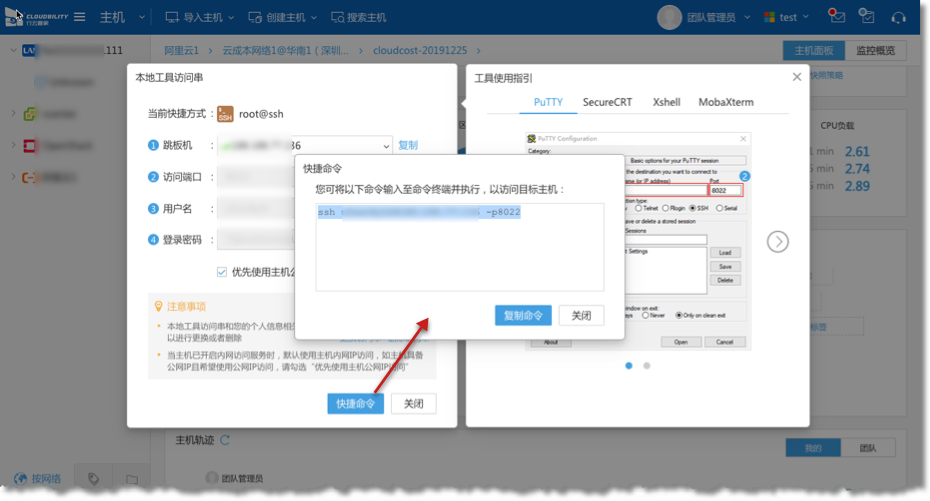Click the first carousel dot indicator
This screenshot has width=930, height=501.
pos(629,366)
